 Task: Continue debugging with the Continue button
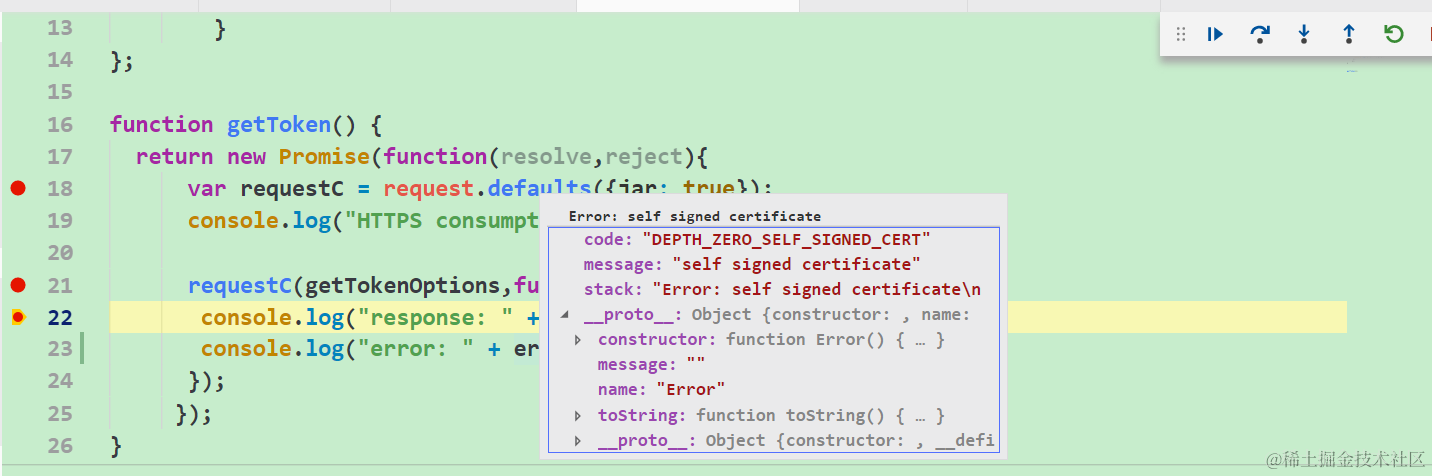tap(1215, 35)
